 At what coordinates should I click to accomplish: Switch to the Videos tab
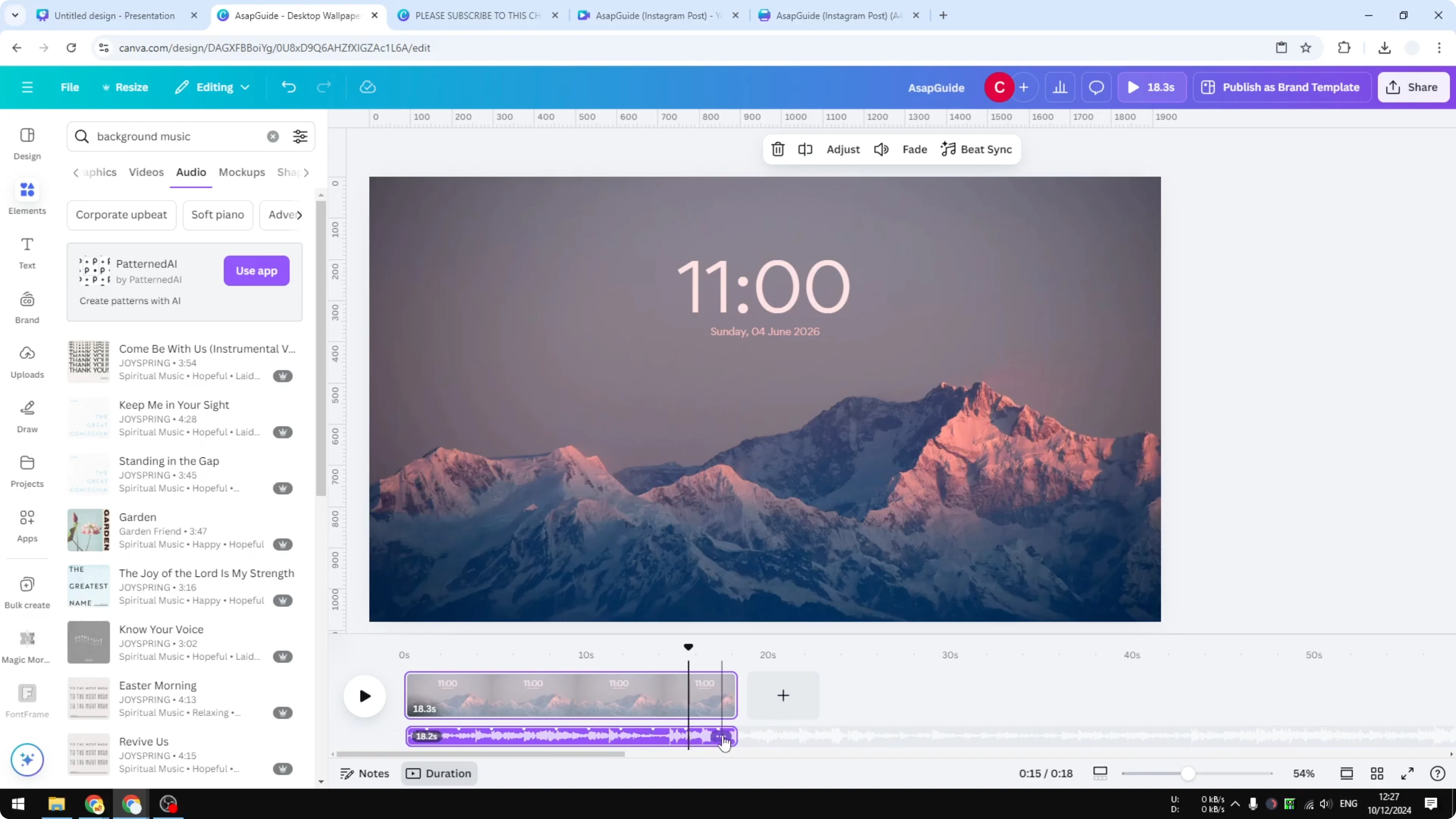tap(146, 173)
